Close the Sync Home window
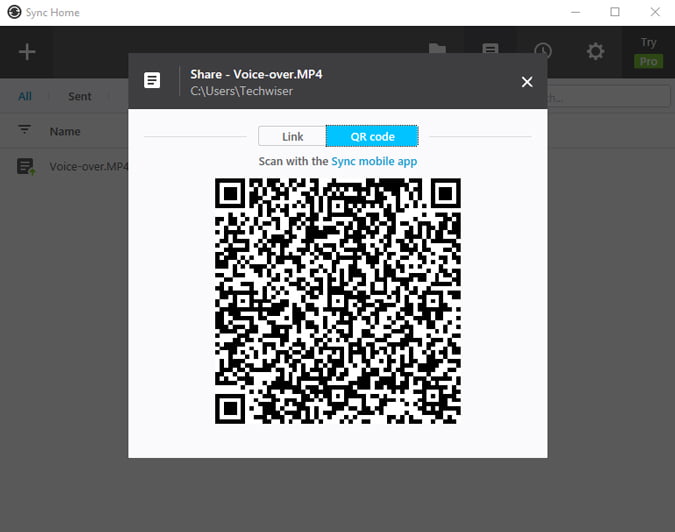This screenshot has height=532, width=675. pyautogui.click(x=655, y=12)
